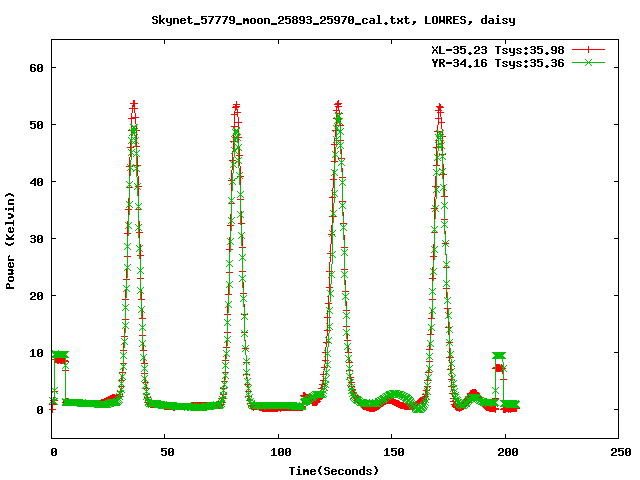The height and width of the screenshot is (480, 640).
Task: Click the x-axis tick label 150
Action: (x=394, y=452)
